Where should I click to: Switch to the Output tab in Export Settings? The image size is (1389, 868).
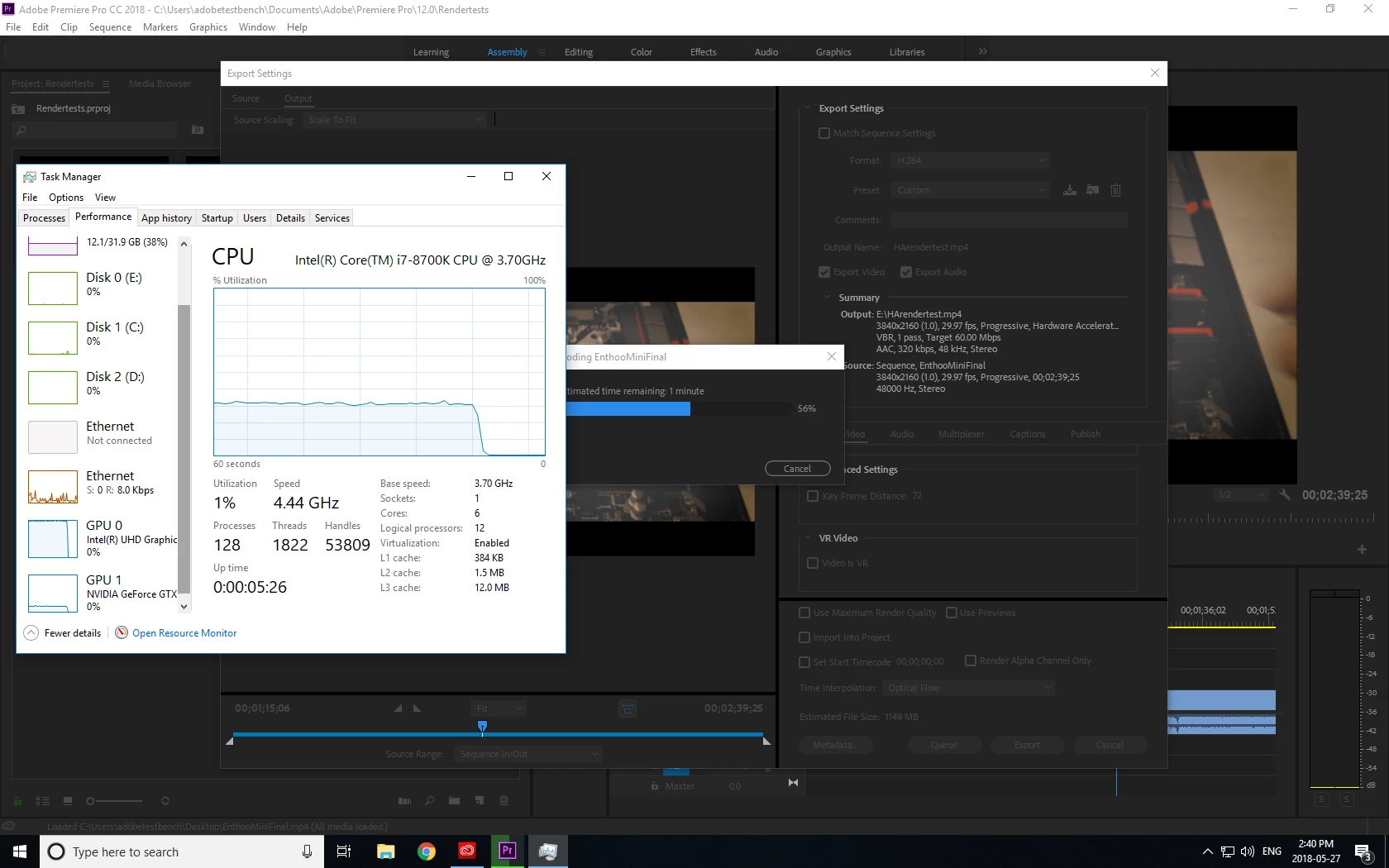point(298,98)
